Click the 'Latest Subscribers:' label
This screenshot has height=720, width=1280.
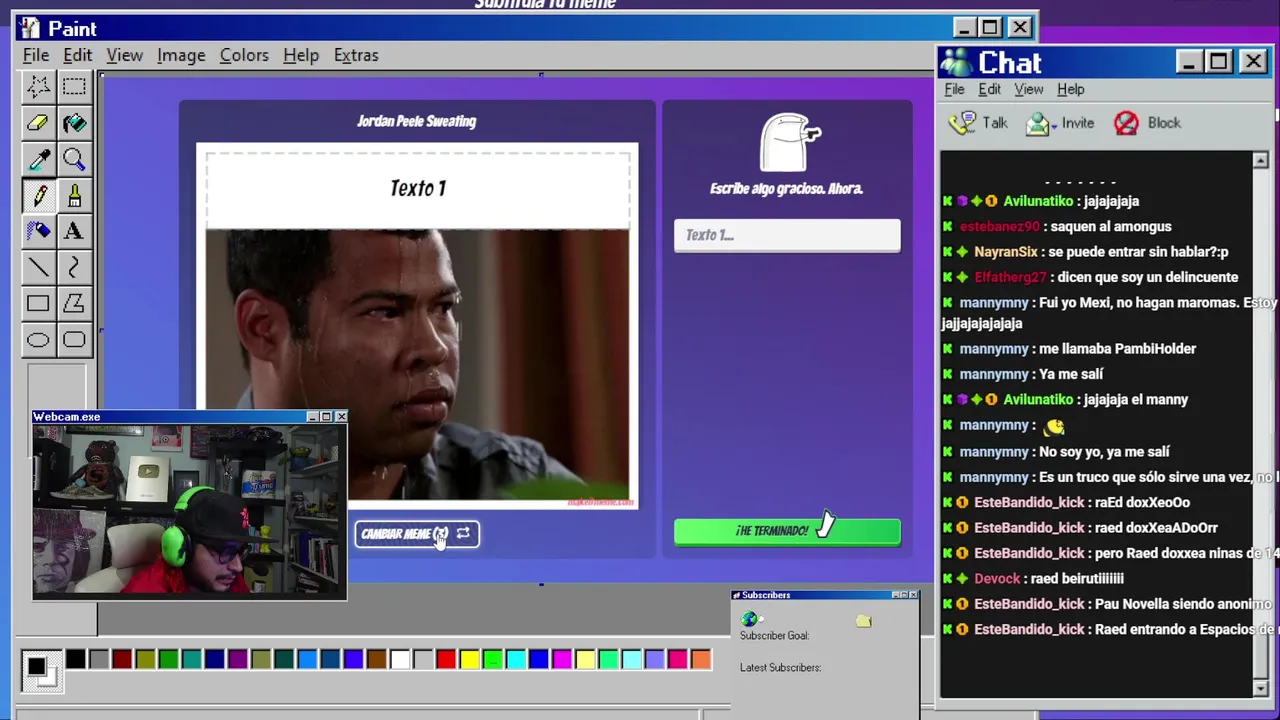tap(780, 668)
